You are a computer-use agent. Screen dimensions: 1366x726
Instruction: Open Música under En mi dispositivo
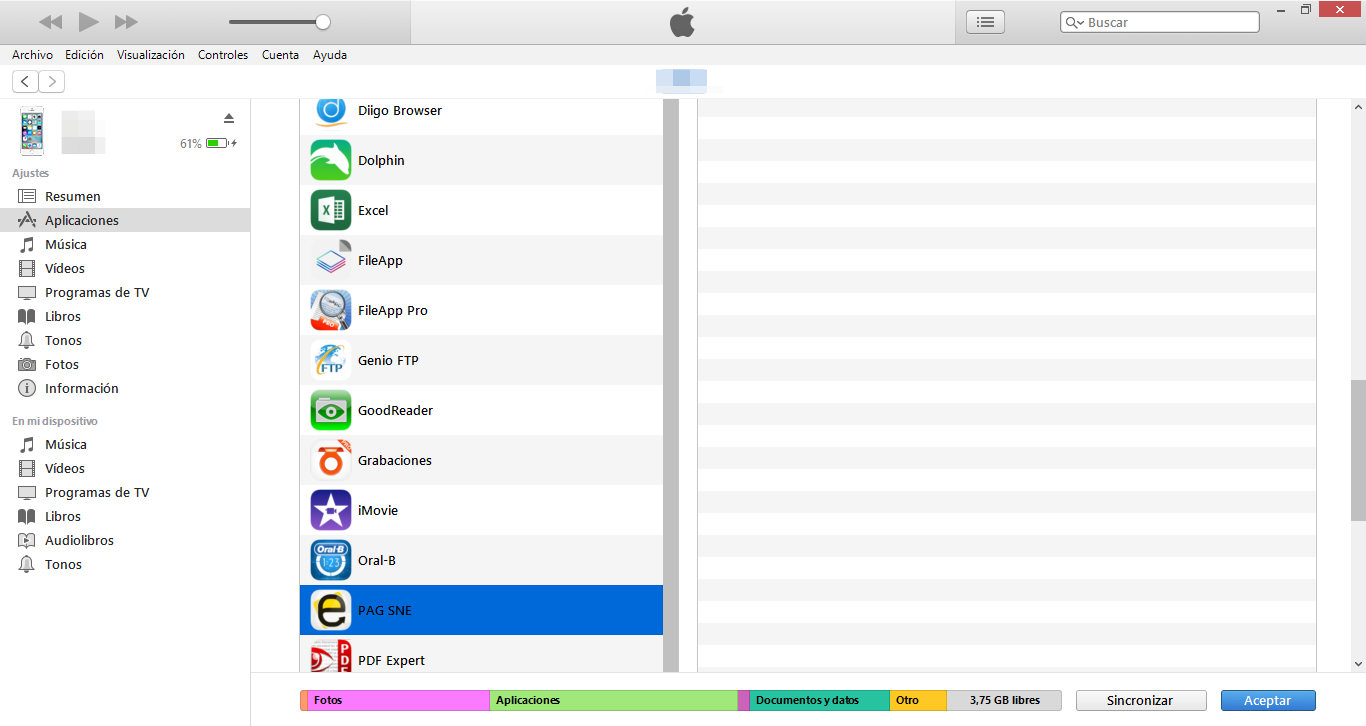[x=125, y=444]
